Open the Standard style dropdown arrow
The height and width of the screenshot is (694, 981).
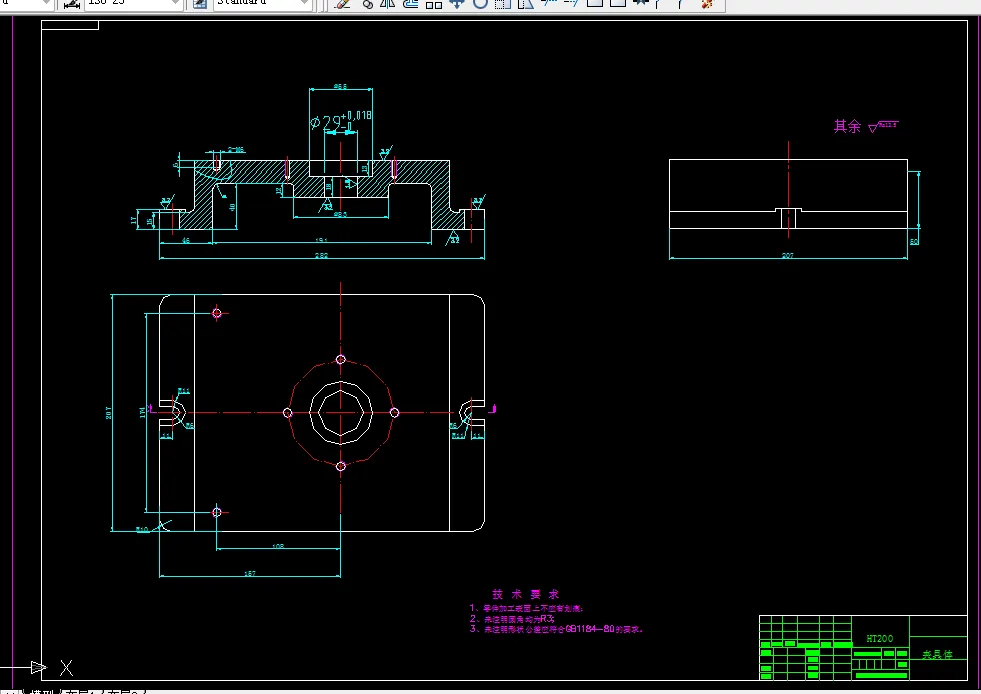click(304, 3)
